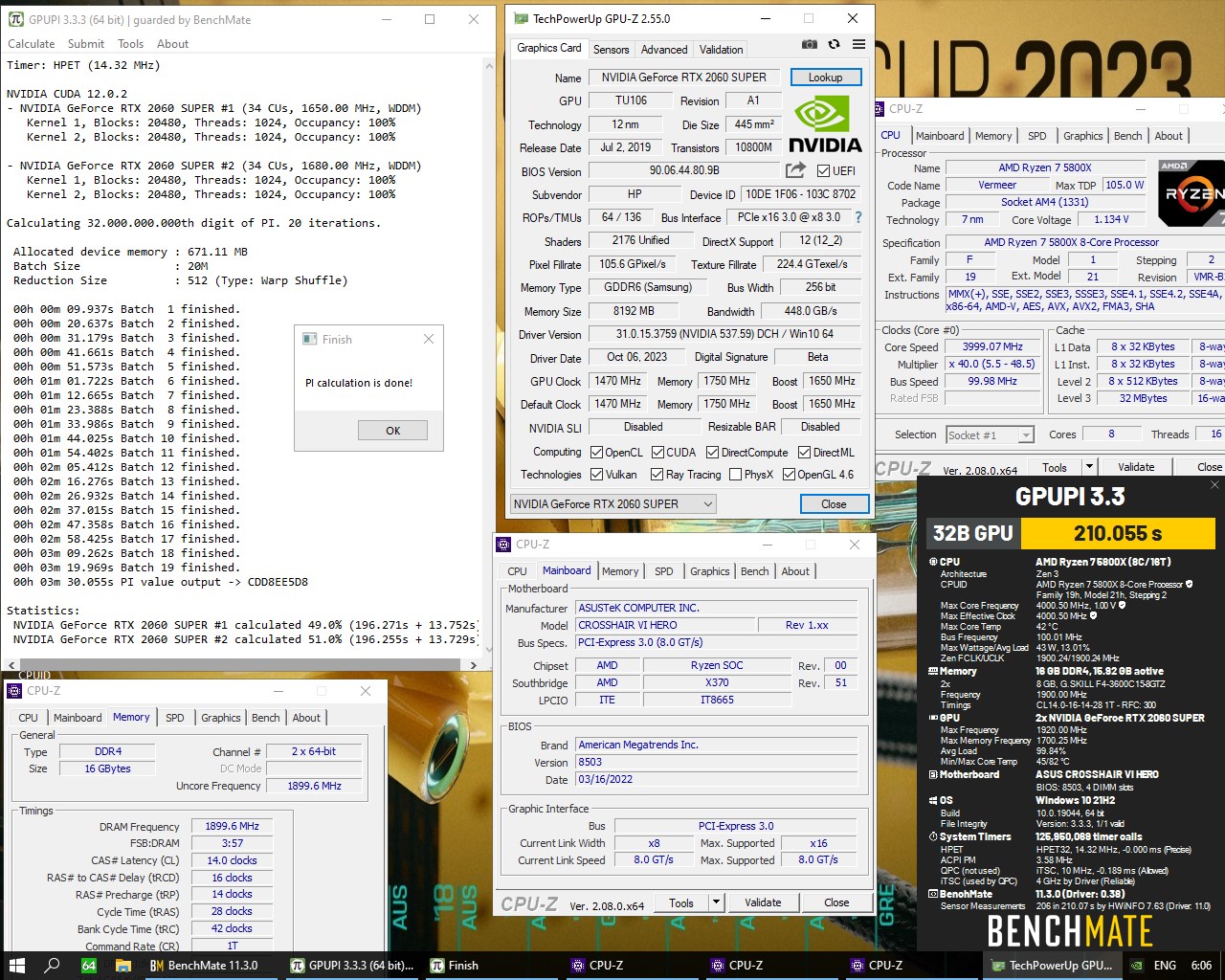Click the Ryzen logo in CPU-Z CPU window
This screenshot has width=1225, height=980.
1192,193
